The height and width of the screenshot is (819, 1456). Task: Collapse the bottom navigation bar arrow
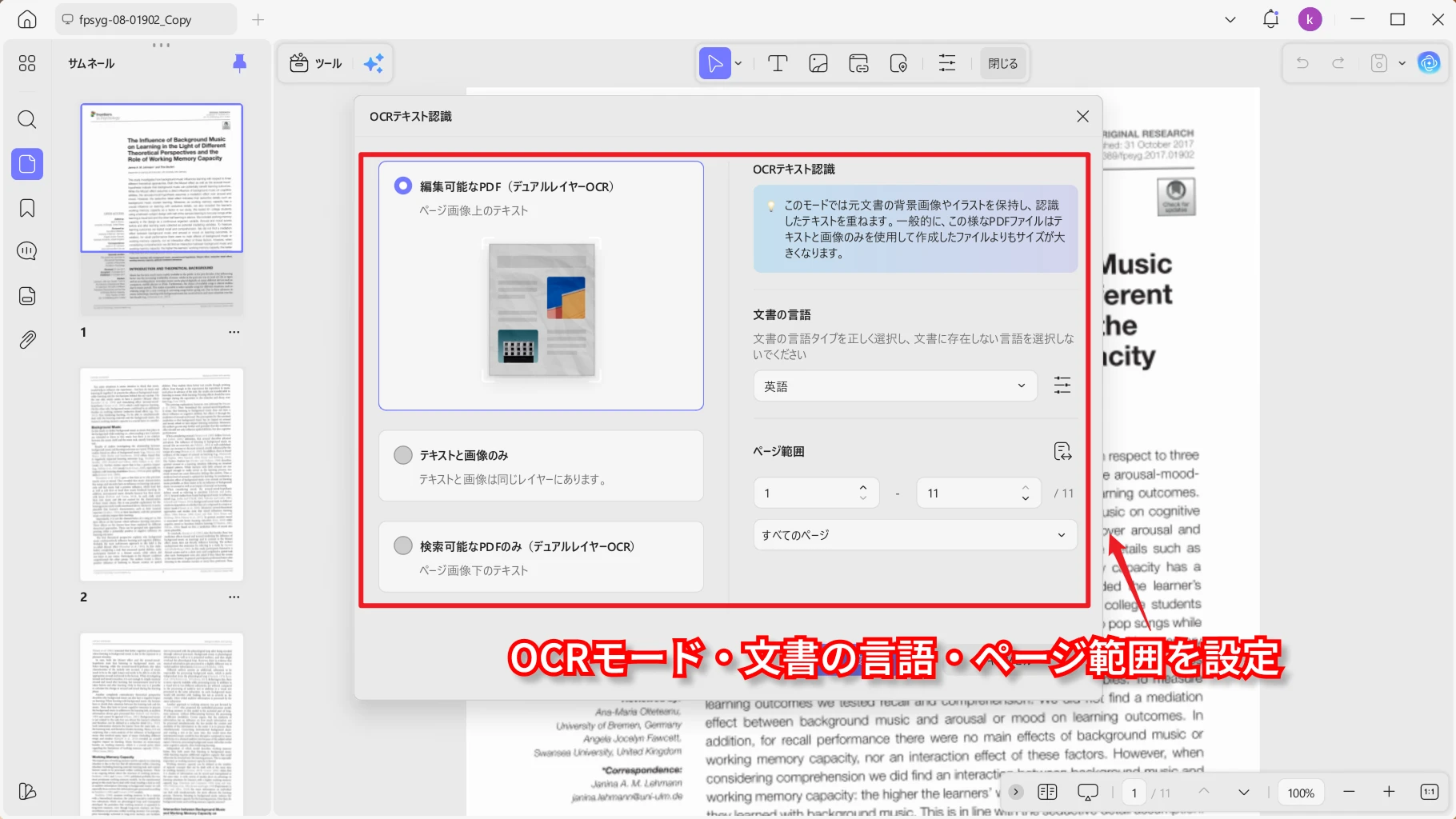pyautogui.click(x=1016, y=792)
